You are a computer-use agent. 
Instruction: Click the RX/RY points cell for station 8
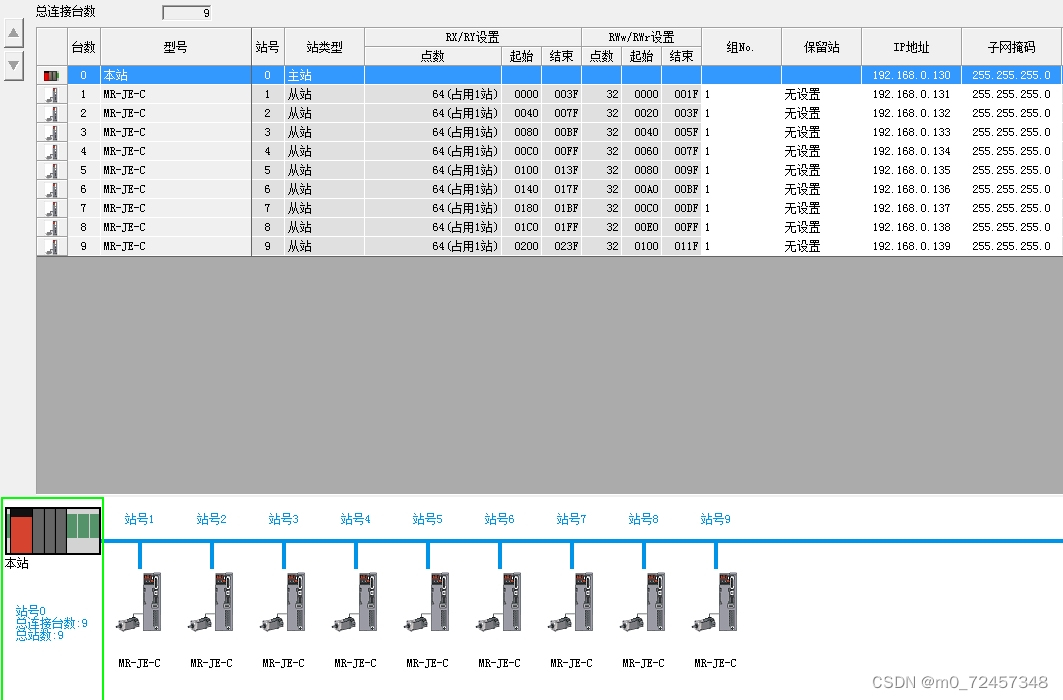[x=433, y=227]
